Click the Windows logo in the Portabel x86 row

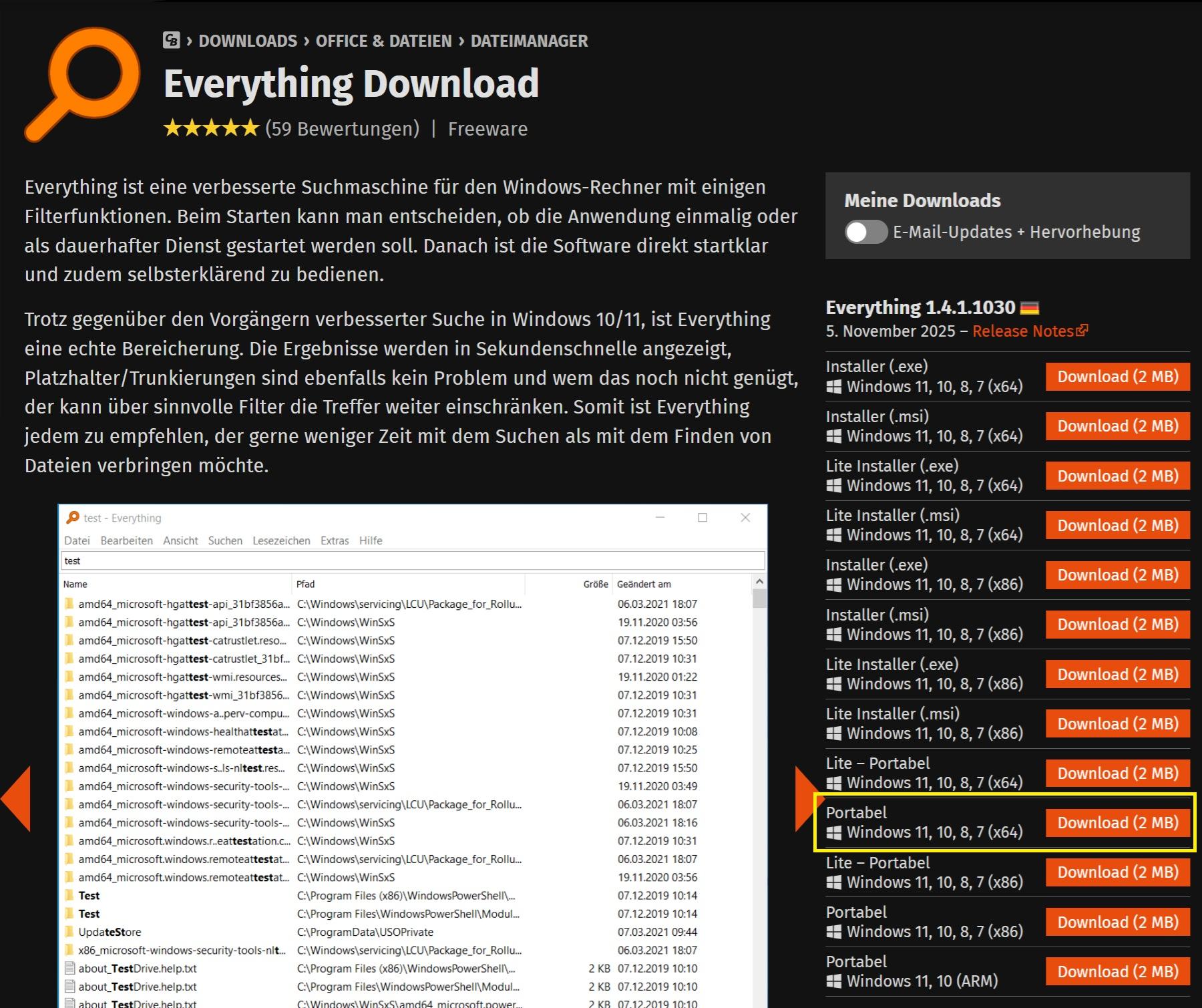point(833,932)
